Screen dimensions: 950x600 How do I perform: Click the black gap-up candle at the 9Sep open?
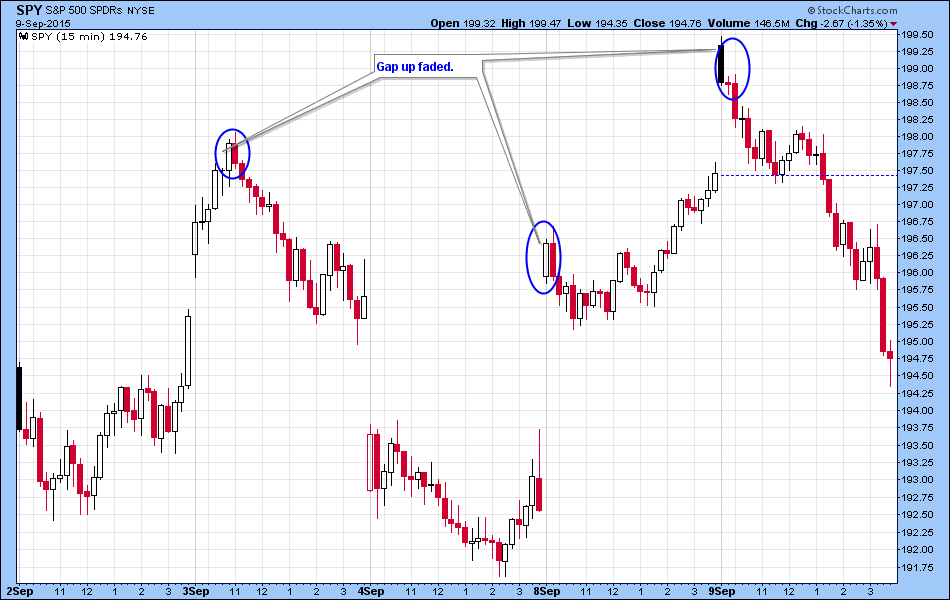pyautogui.click(x=721, y=64)
